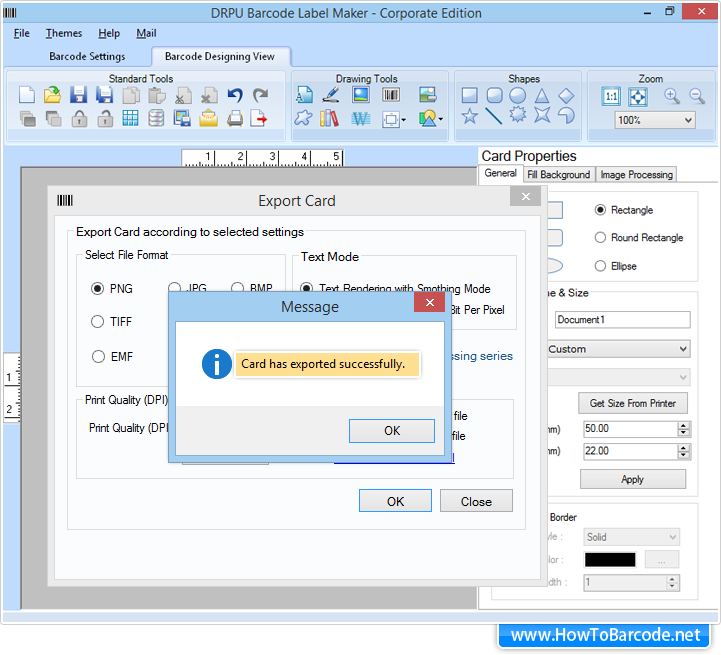The height and width of the screenshot is (655, 721).
Task: Click the Export document red arrow icon
Action: click(259, 119)
